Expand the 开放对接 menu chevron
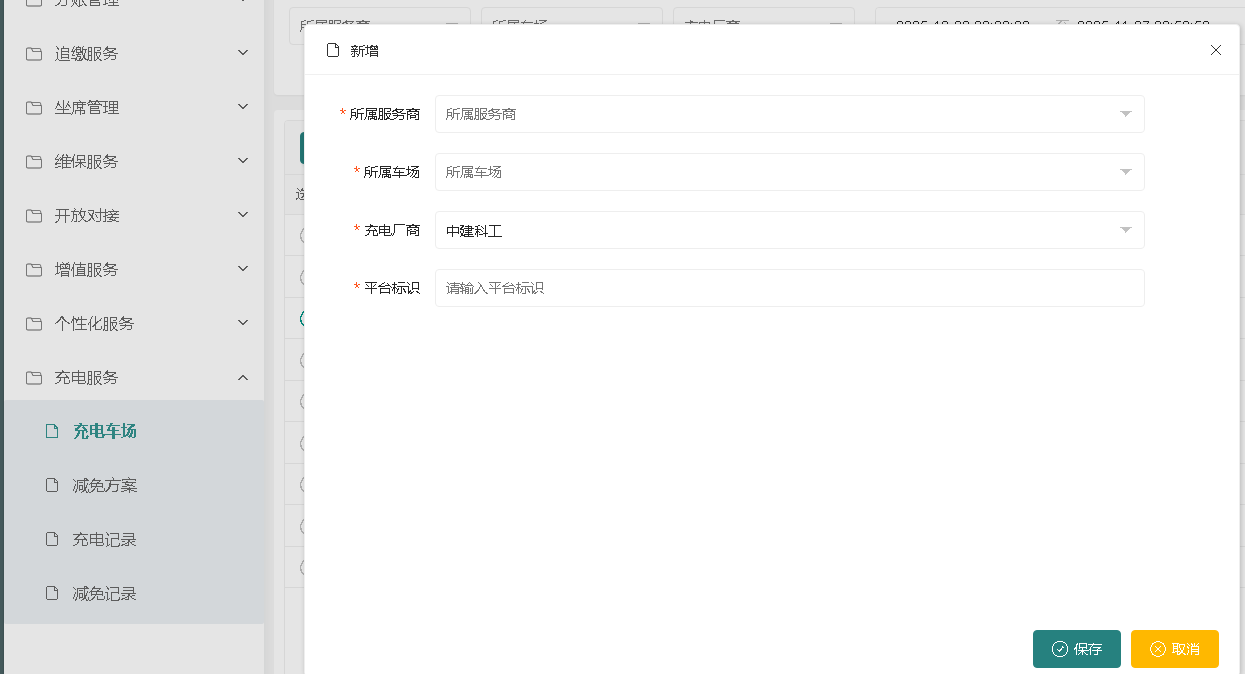 click(243, 216)
